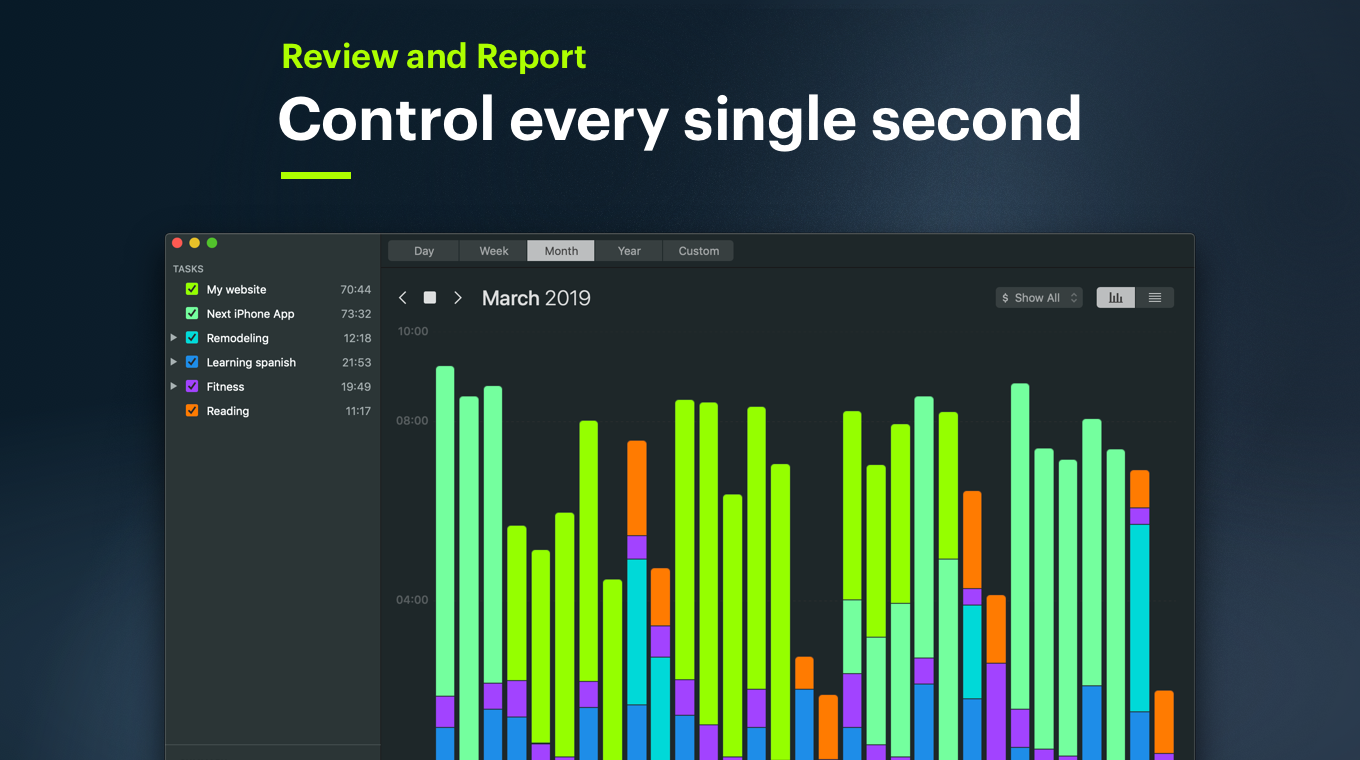This screenshot has width=1360, height=760.
Task: Click the 21:53 time total
Action: pyautogui.click(x=356, y=363)
